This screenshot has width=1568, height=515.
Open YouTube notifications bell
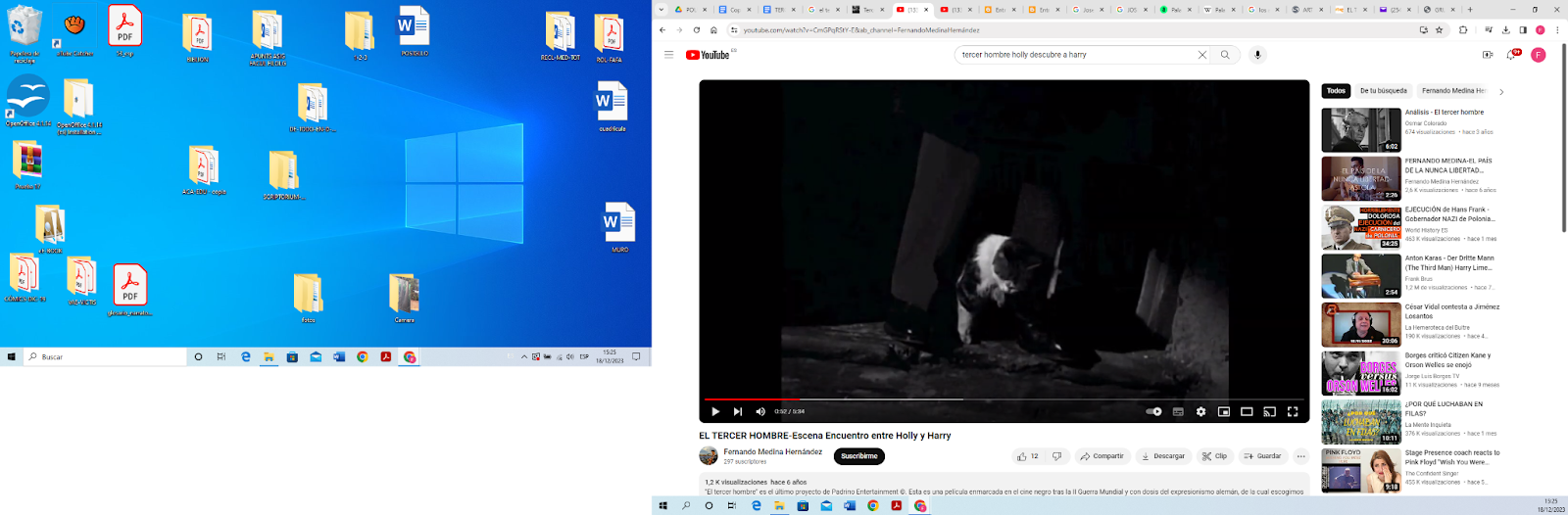(x=1512, y=55)
